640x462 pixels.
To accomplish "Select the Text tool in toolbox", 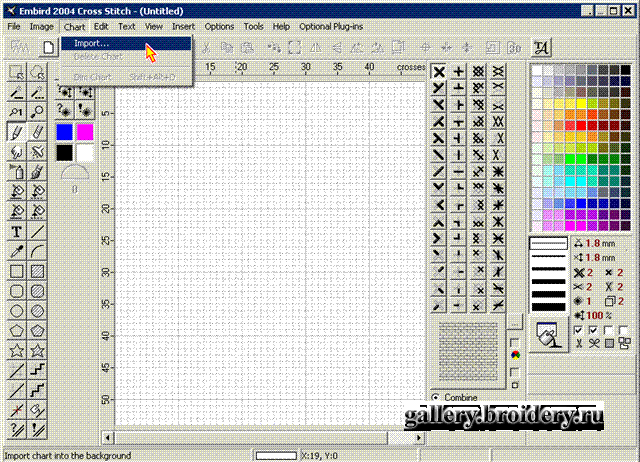I will (x=17, y=231).
